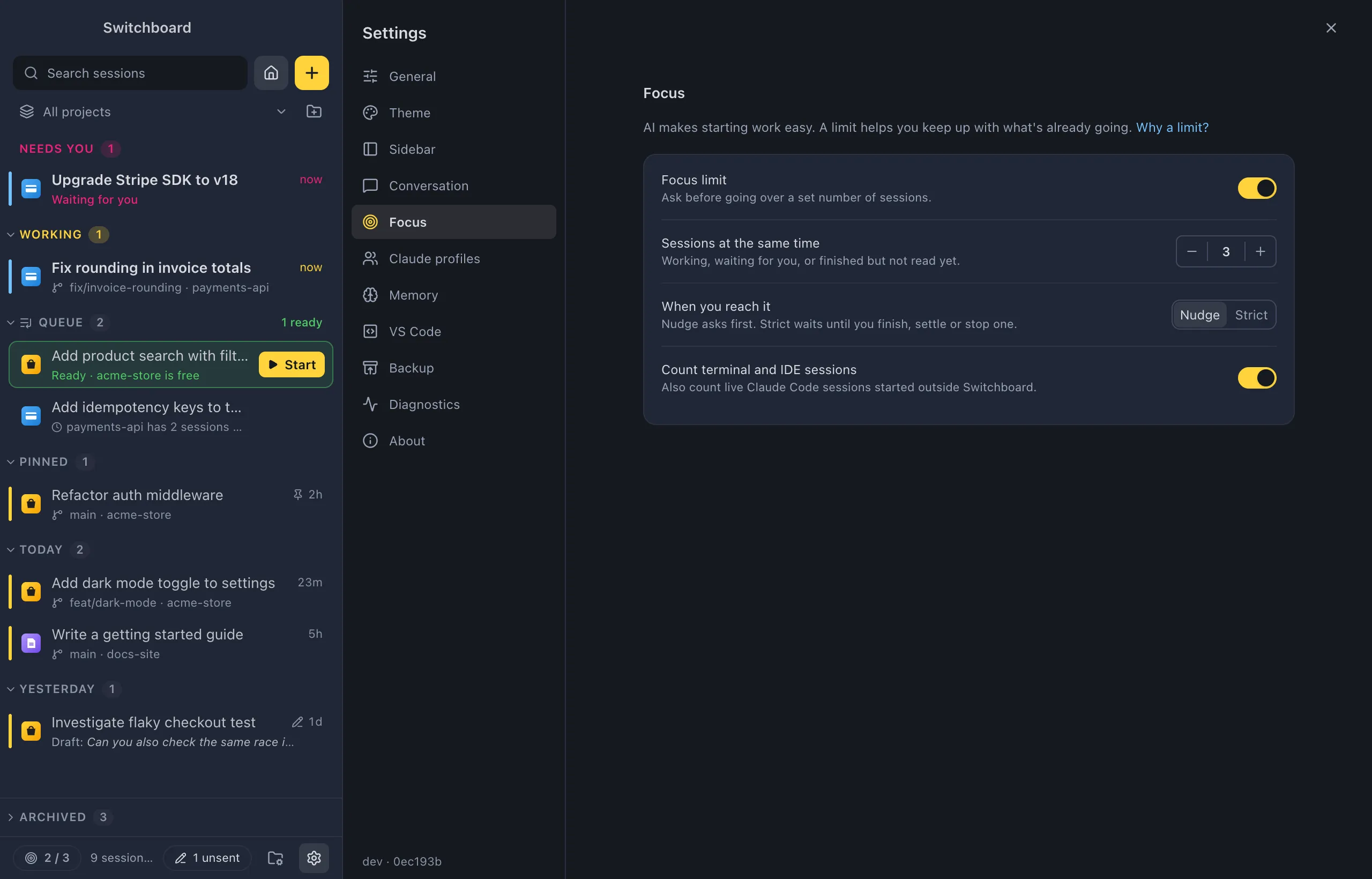Toggle Count terminal and IDE sessions
This screenshot has height=879, width=1372.
pyautogui.click(x=1257, y=378)
